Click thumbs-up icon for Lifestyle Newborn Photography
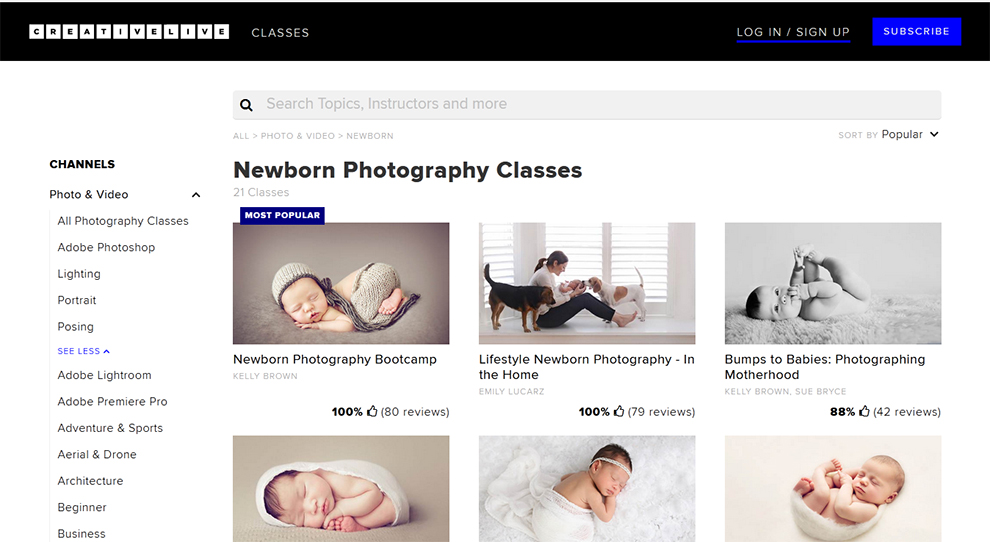990x542 pixels. [x=618, y=411]
